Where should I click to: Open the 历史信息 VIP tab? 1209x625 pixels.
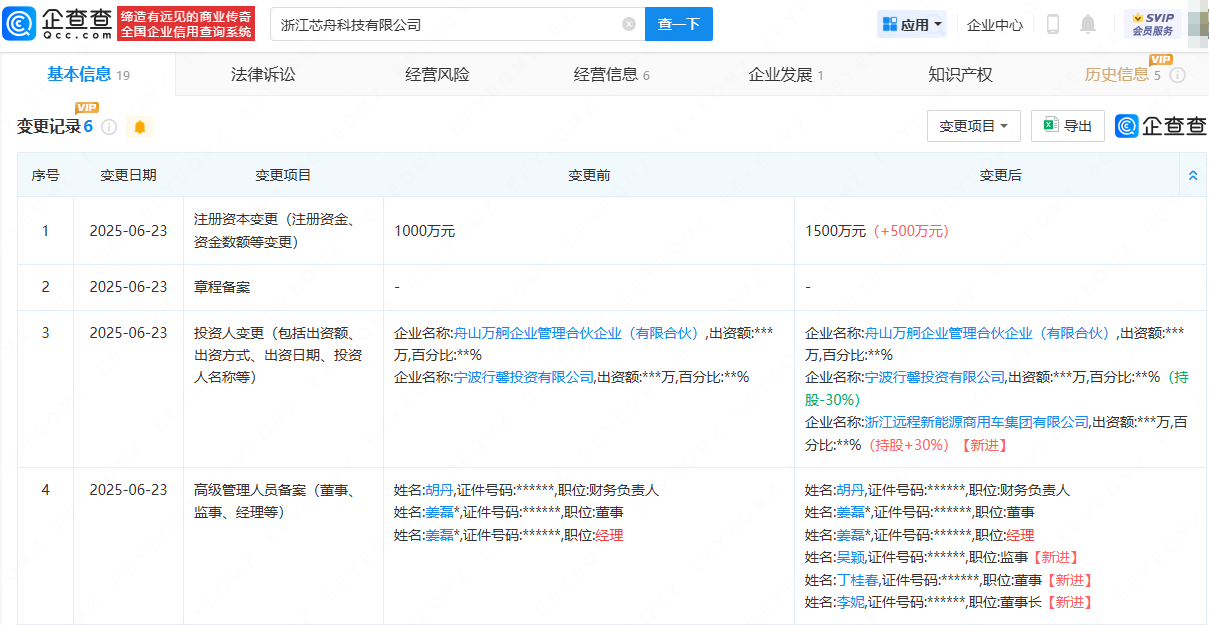[x=1123, y=74]
